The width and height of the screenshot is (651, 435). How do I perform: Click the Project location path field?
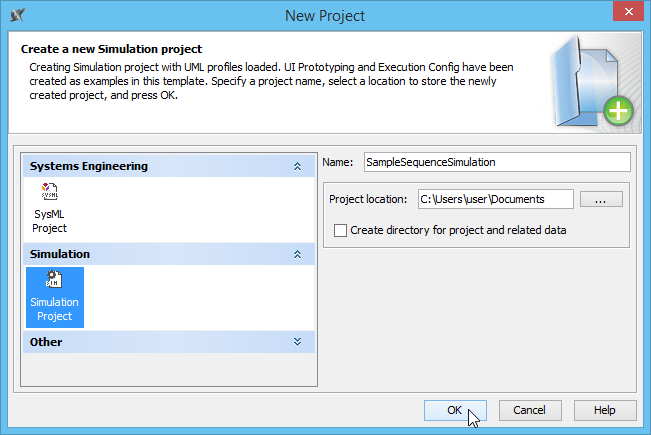pyautogui.click(x=495, y=199)
